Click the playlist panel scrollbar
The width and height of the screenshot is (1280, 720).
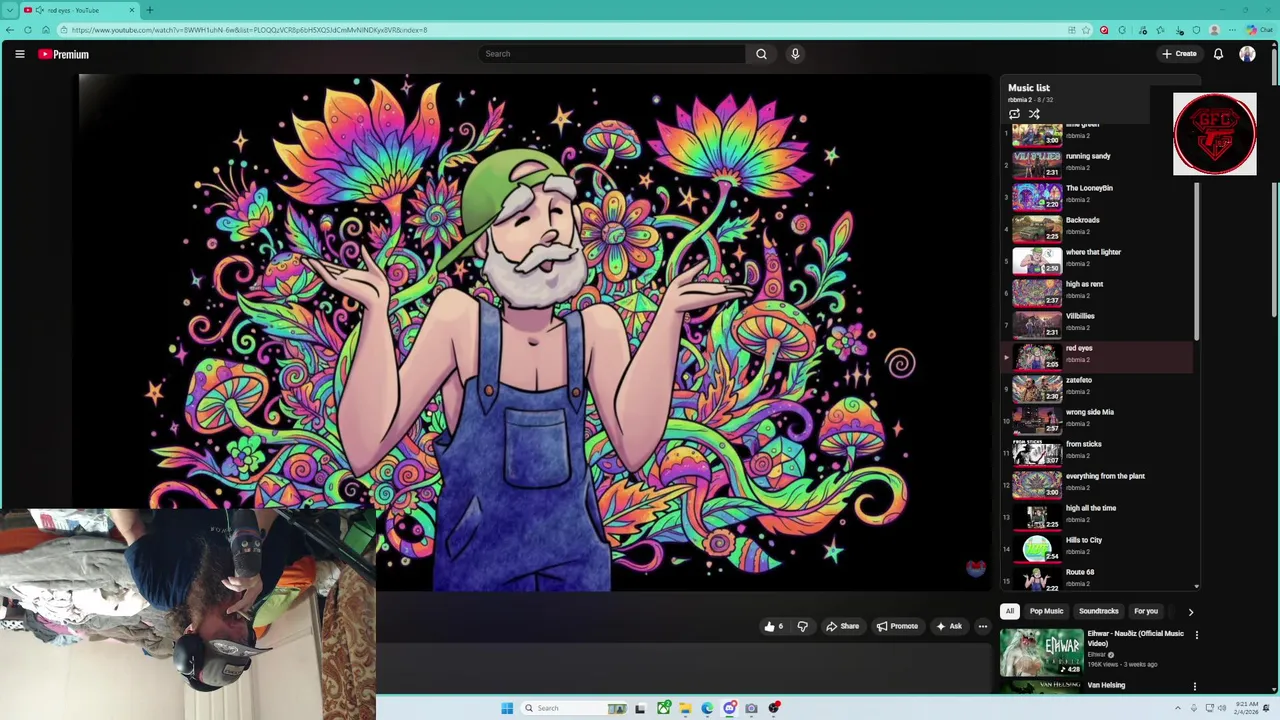click(x=1197, y=262)
